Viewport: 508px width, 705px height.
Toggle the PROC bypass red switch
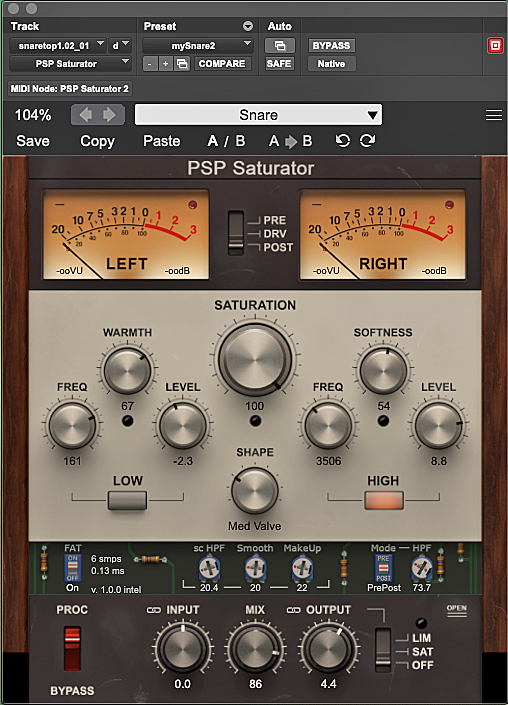72,648
